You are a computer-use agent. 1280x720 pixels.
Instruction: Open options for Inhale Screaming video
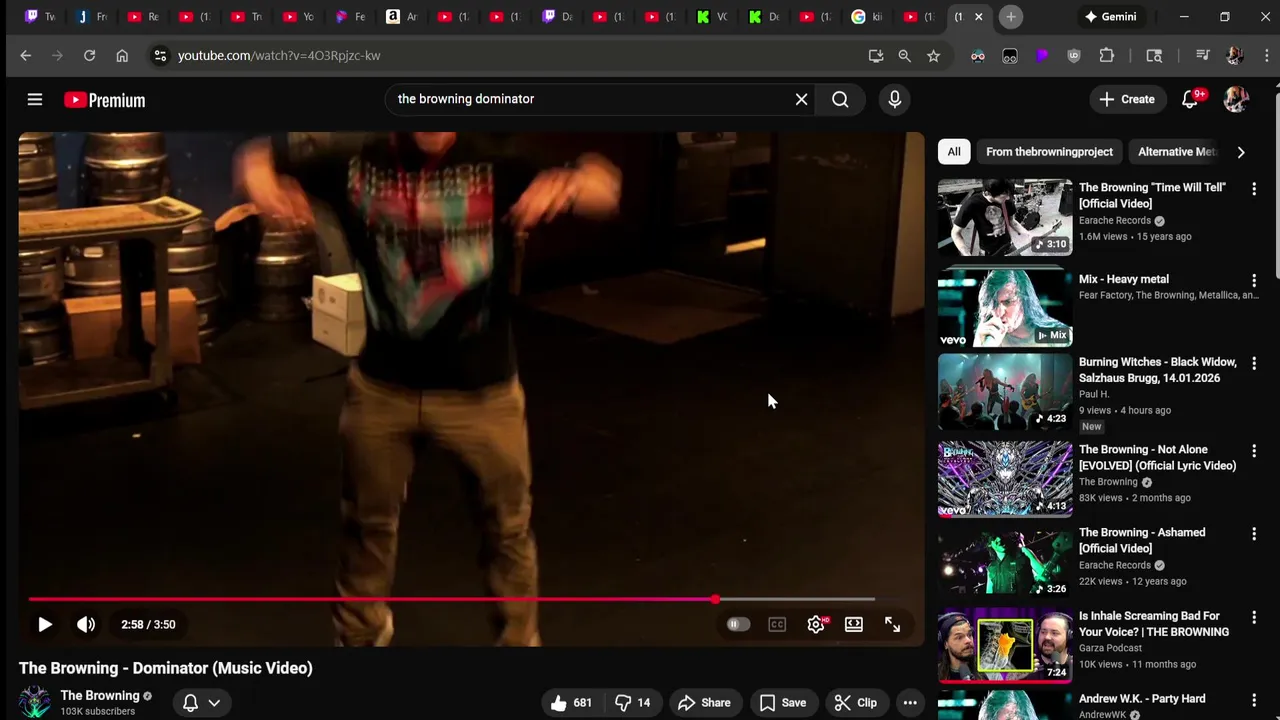[x=1254, y=617]
